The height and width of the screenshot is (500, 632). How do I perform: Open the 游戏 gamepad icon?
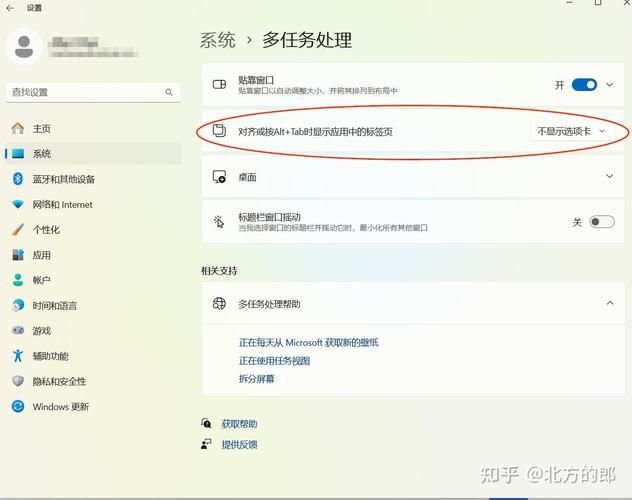[x=18, y=330]
